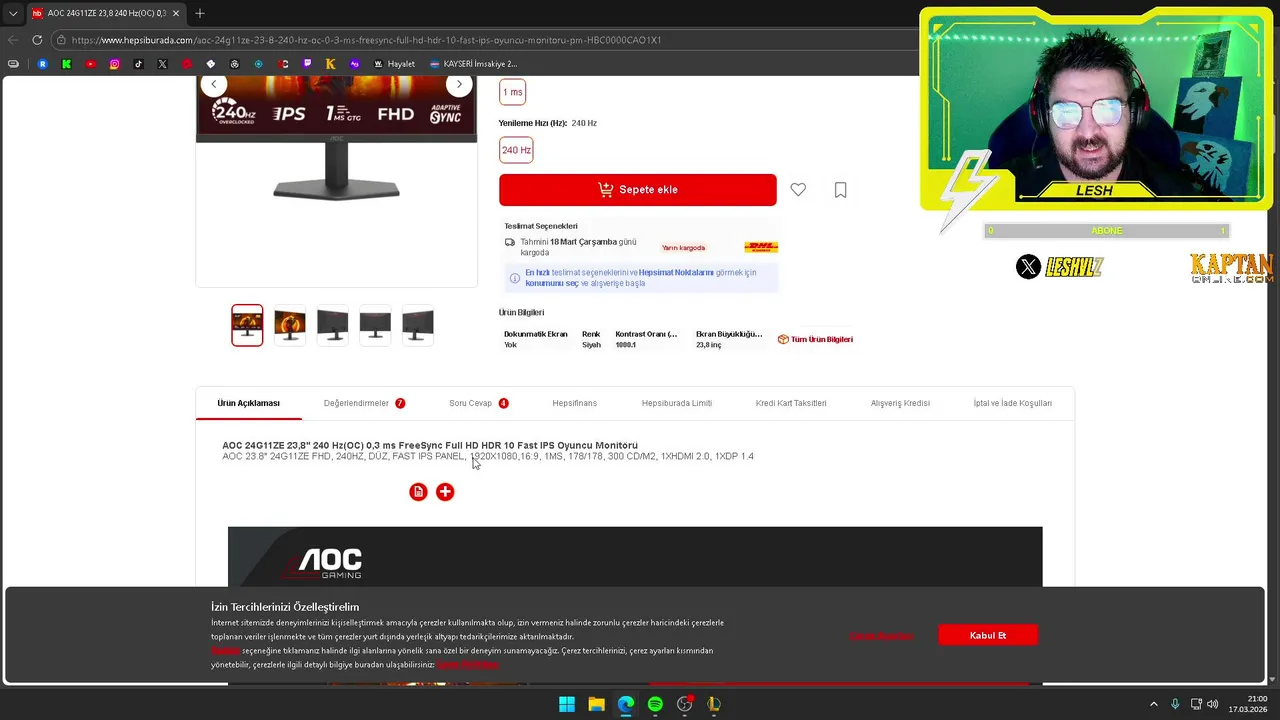
Task: Open Spotify from taskbar
Action: tap(655, 704)
